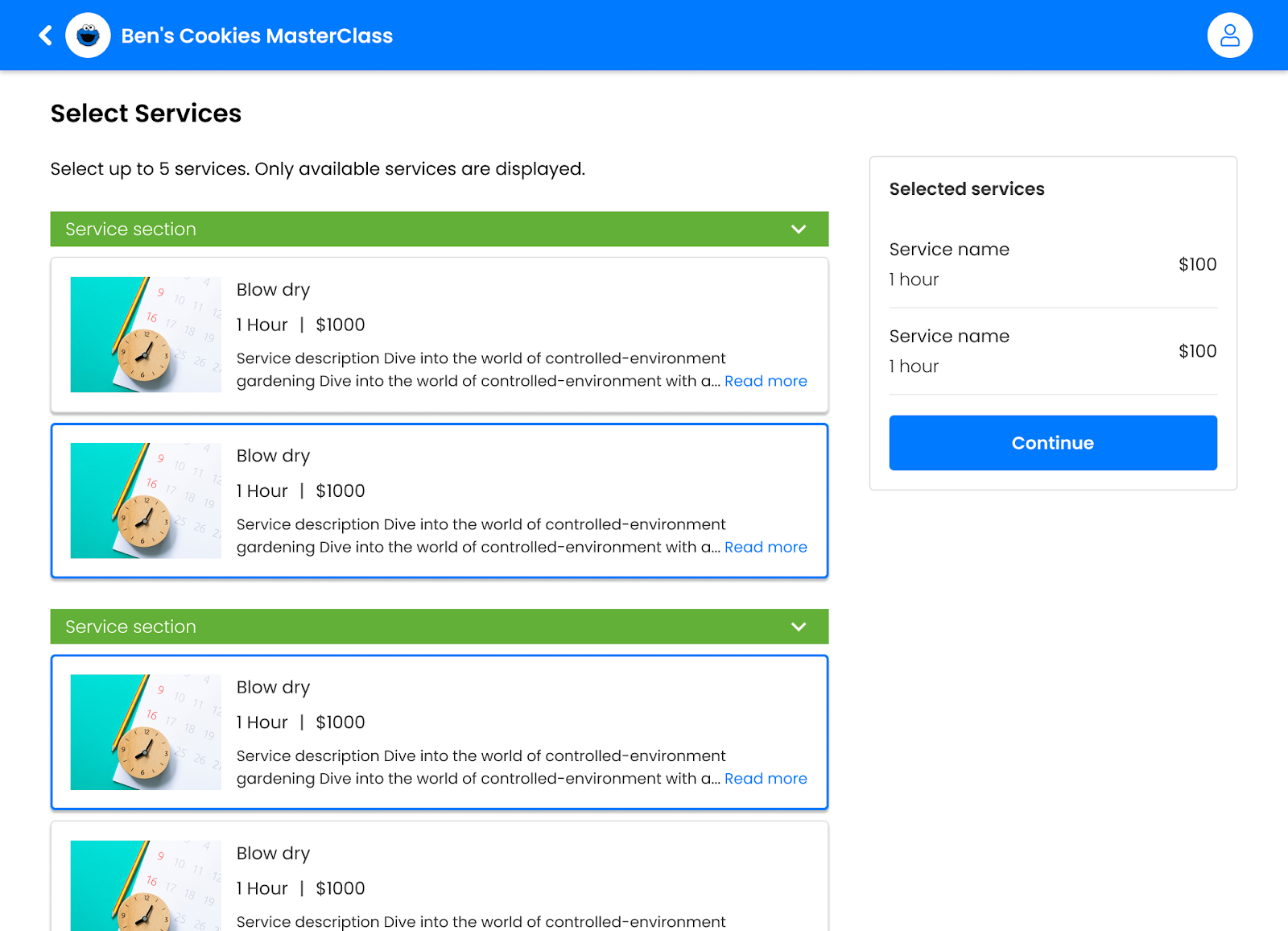Click the clock thumbnail of the first service

(146, 335)
